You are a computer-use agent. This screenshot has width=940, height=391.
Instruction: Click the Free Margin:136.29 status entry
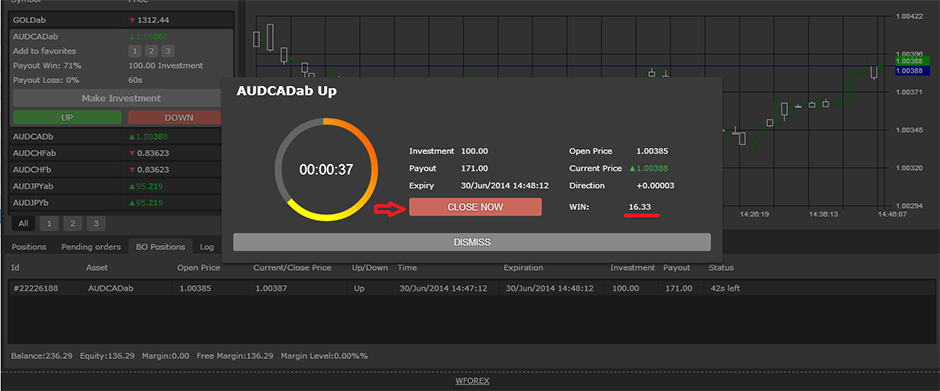[235, 356]
